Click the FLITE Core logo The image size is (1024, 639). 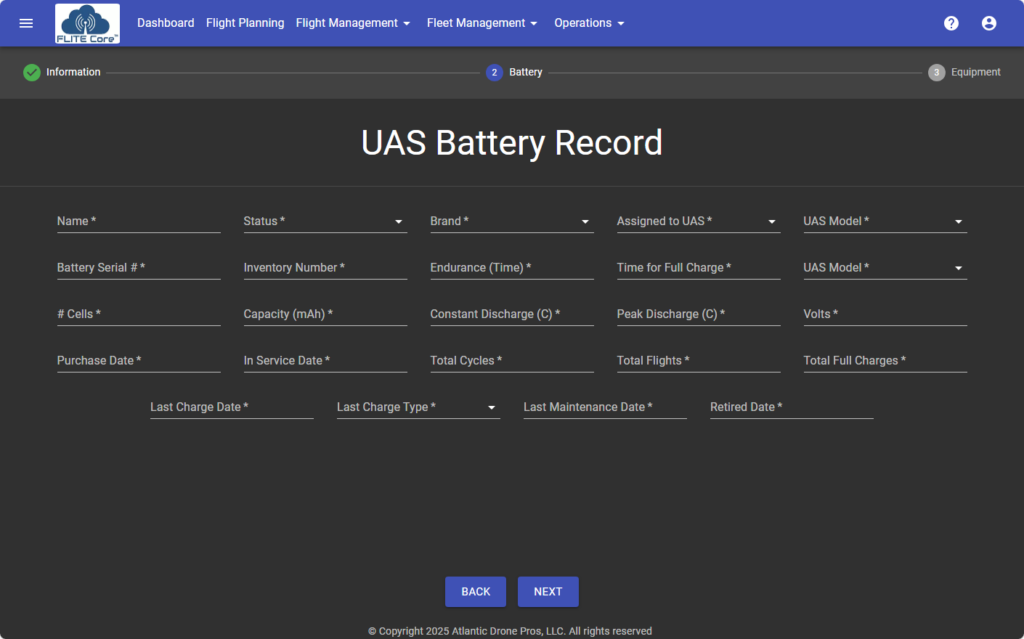(87, 23)
